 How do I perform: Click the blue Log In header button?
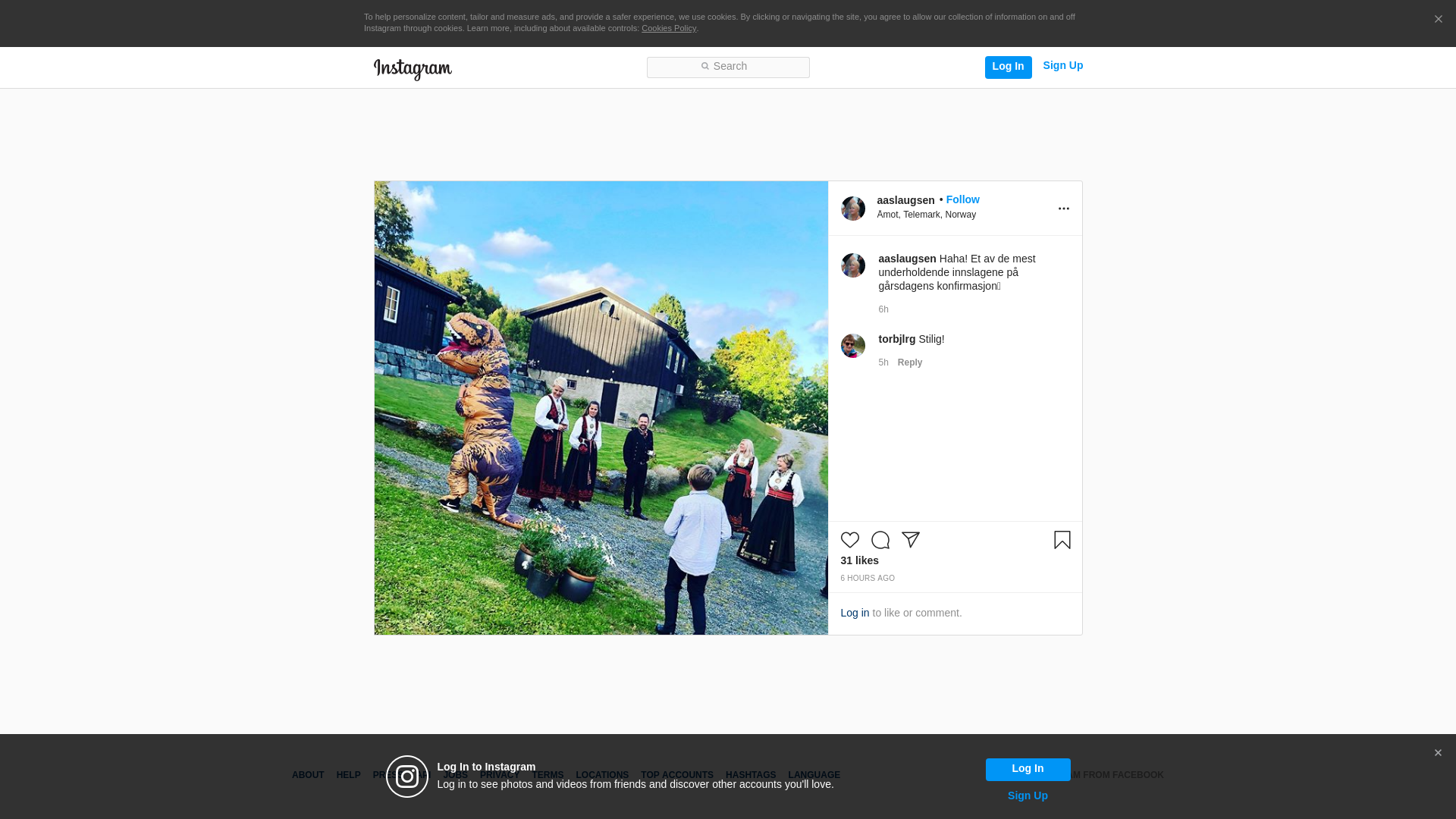coord(1008,67)
